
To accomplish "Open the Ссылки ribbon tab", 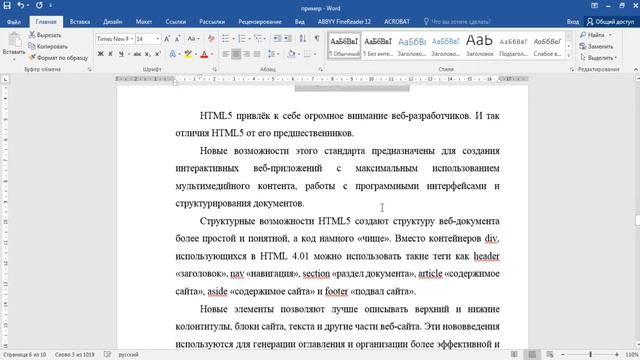I will (176, 22).
